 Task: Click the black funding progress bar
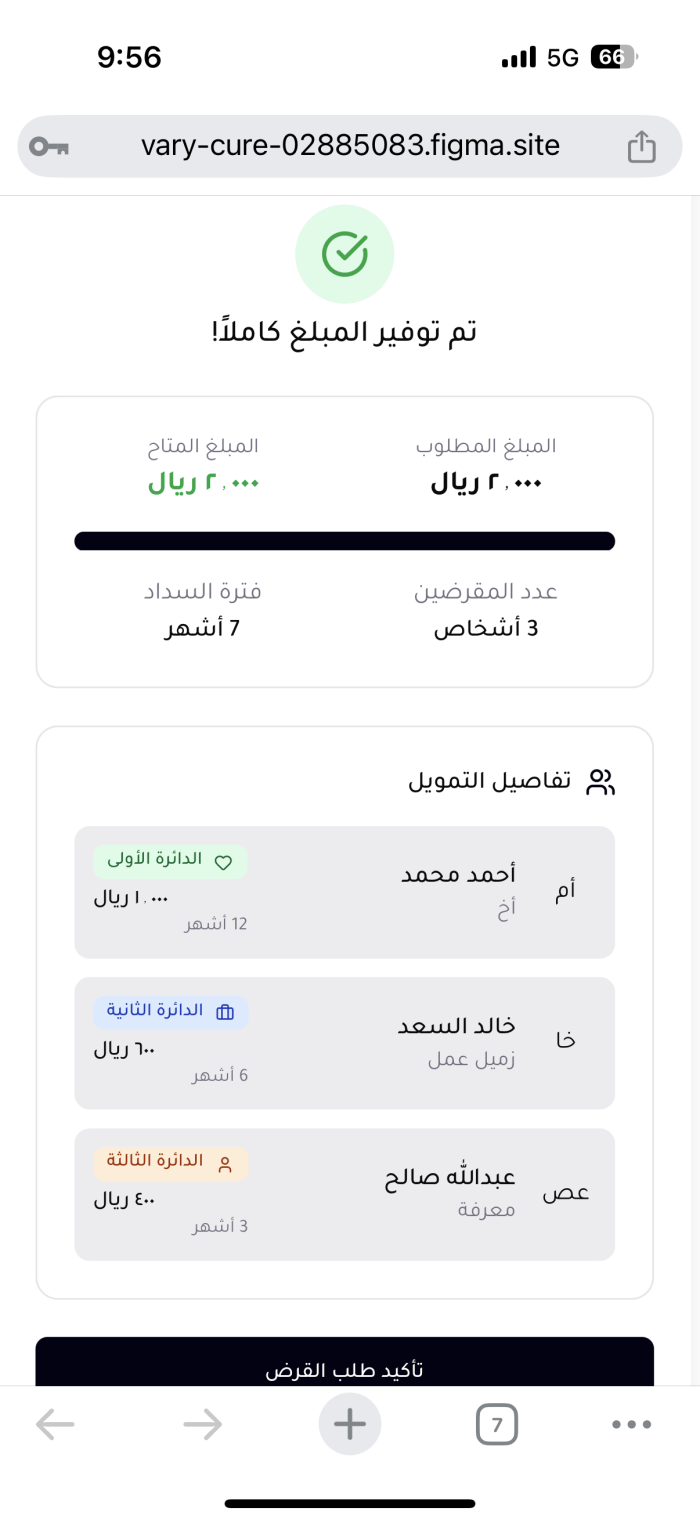[x=344, y=541]
